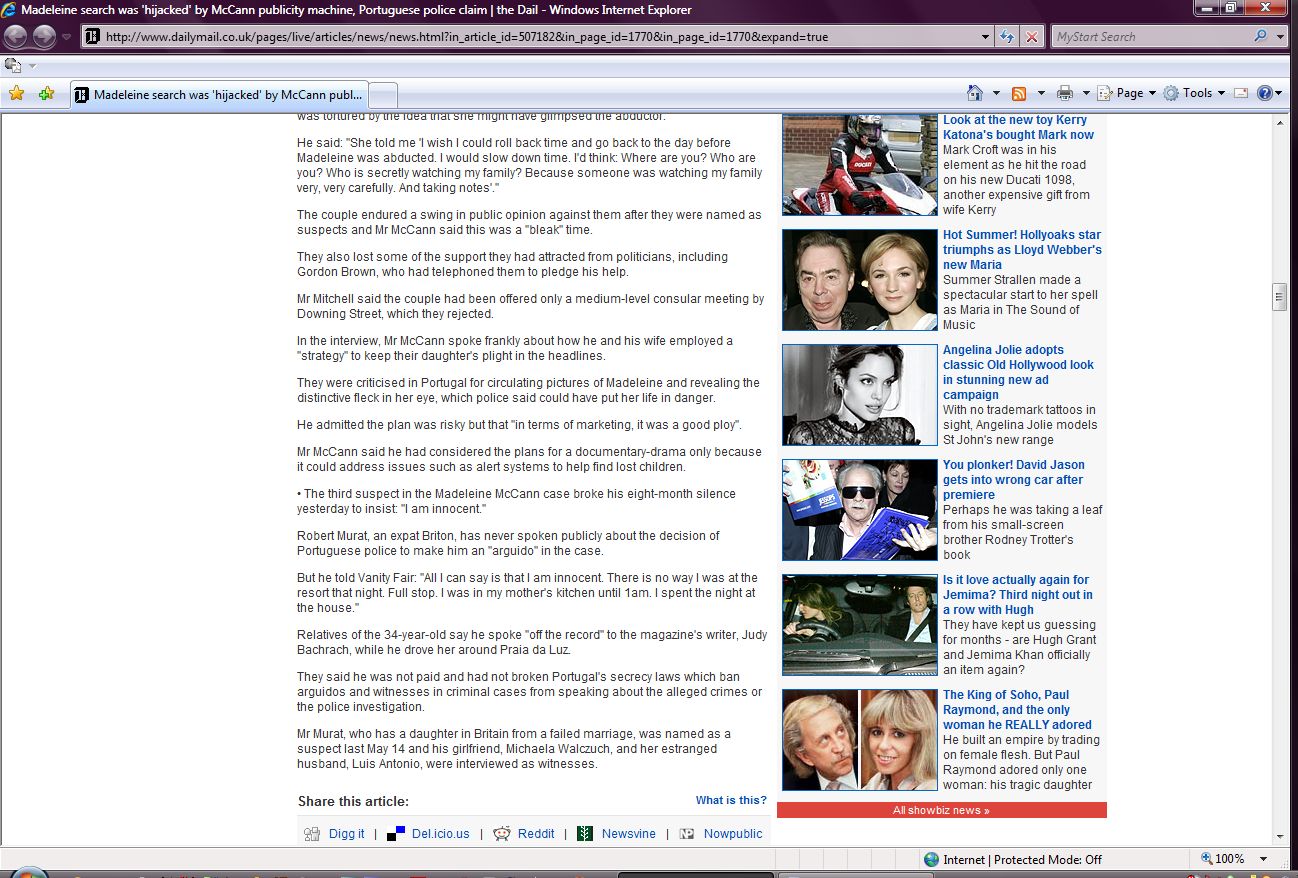Image resolution: width=1298 pixels, height=878 pixels.
Task: Open the Favorites Center star icon
Action: click(16, 94)
